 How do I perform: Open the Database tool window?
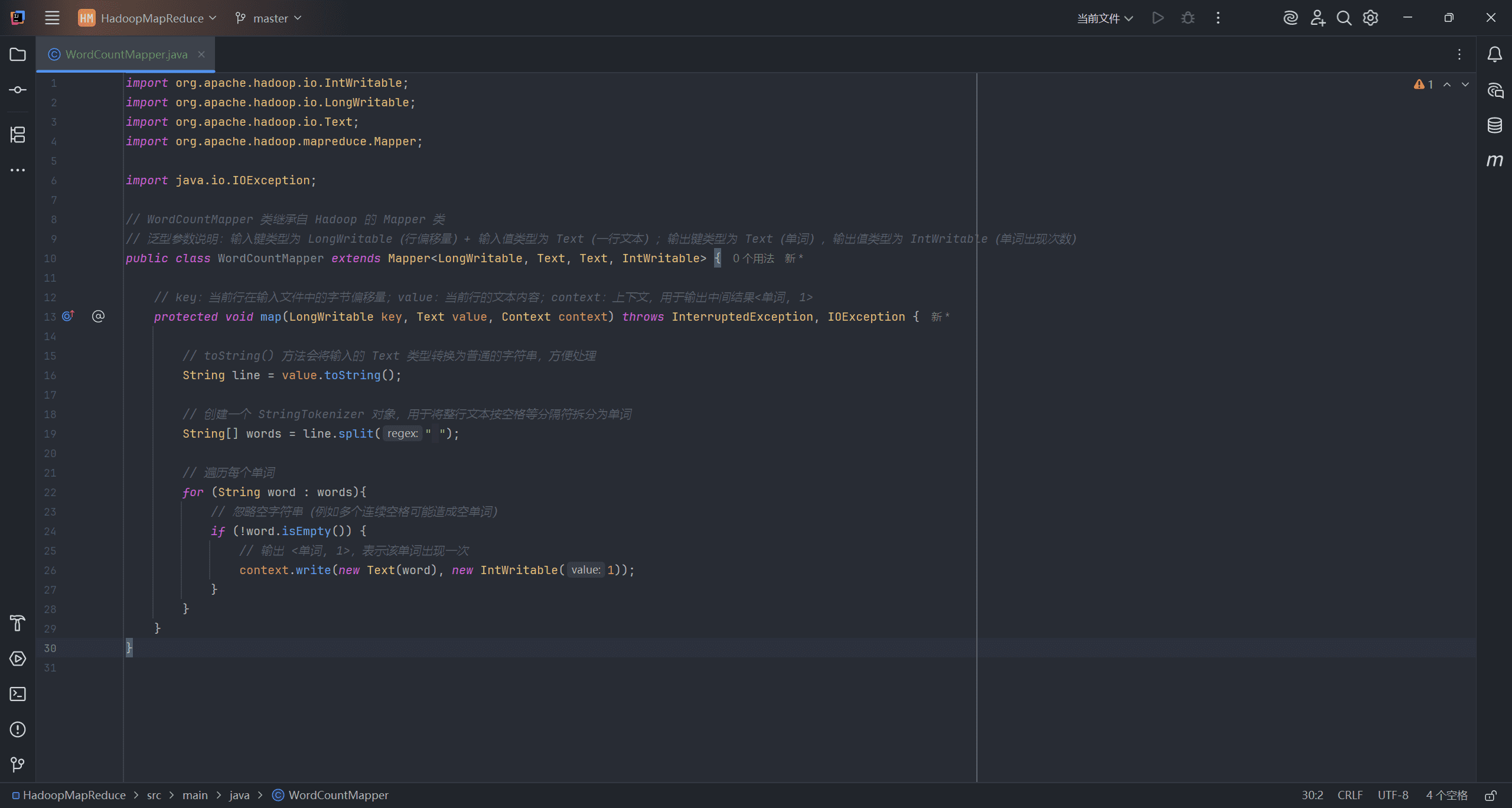1495,125
